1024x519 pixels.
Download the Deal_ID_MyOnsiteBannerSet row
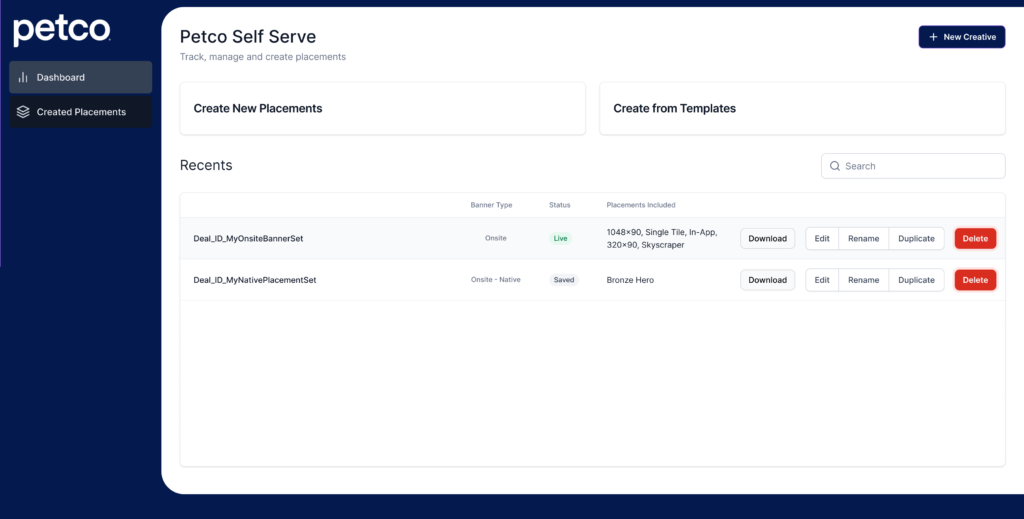(x=767, y=238)
